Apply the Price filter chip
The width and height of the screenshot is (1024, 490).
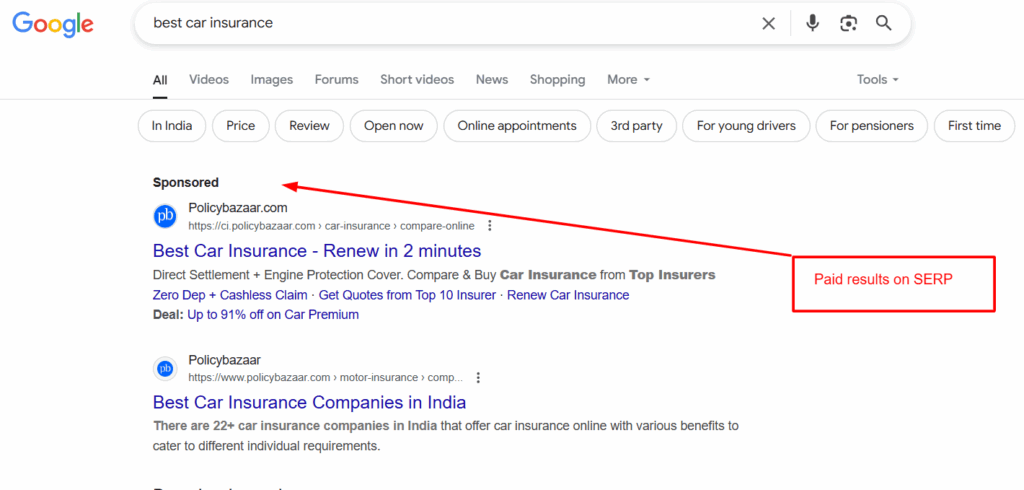coord(240,126)
